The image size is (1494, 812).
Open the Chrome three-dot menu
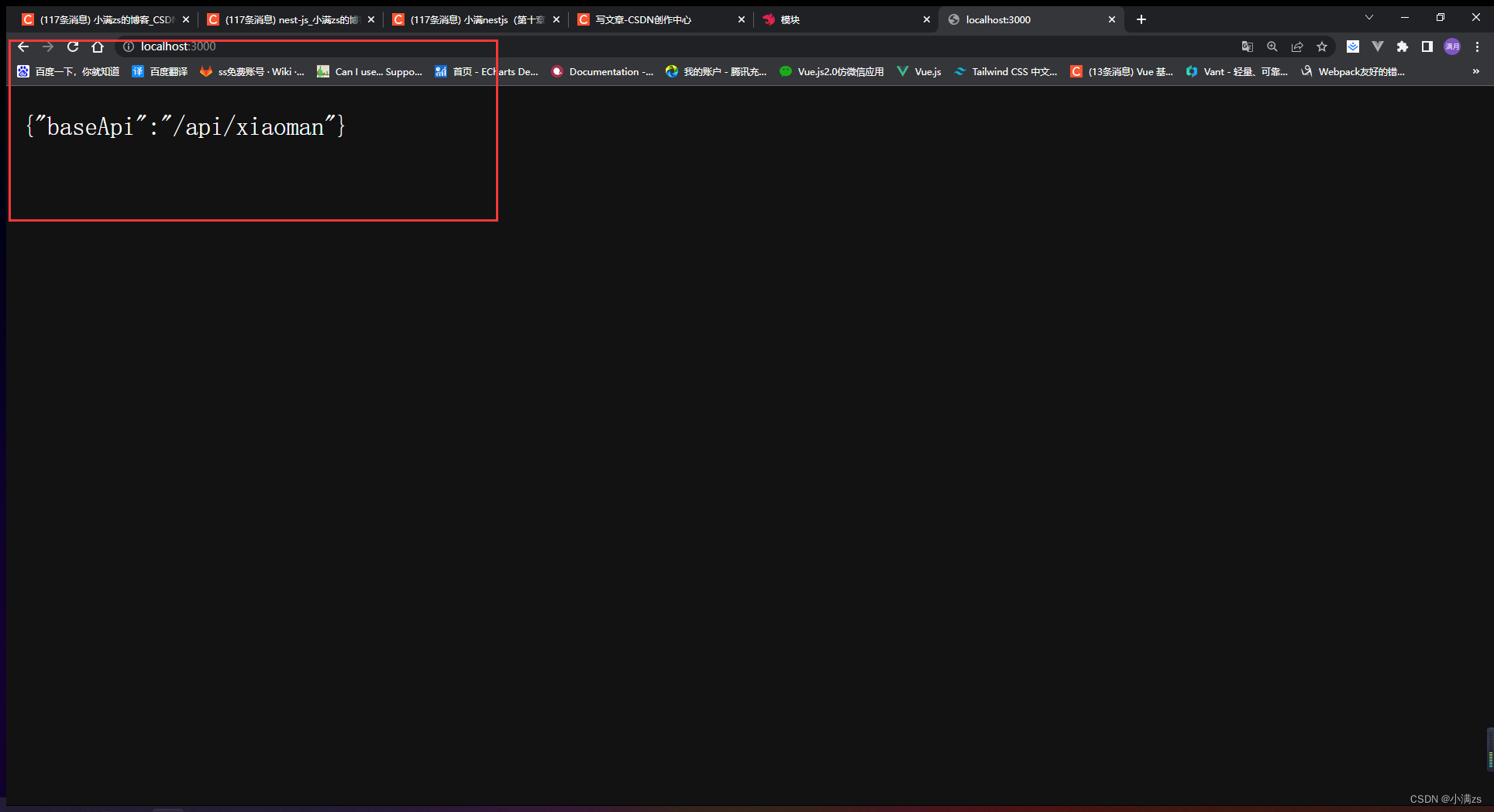point(1477,46)
